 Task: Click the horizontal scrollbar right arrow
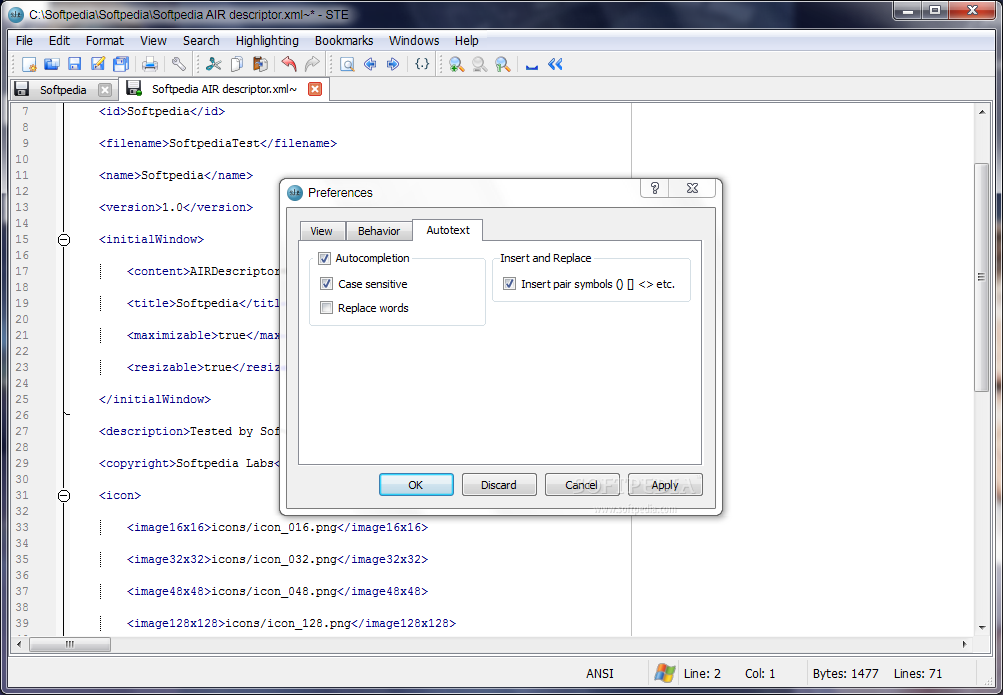click(x=965, y=644)
